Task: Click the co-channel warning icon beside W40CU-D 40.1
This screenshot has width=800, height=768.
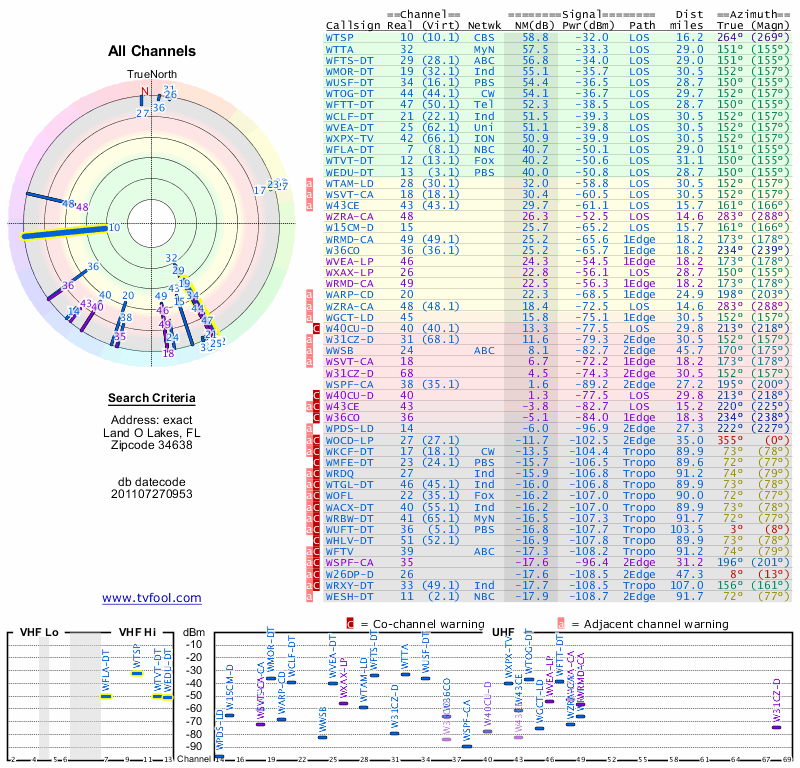Action: (317, 328)
